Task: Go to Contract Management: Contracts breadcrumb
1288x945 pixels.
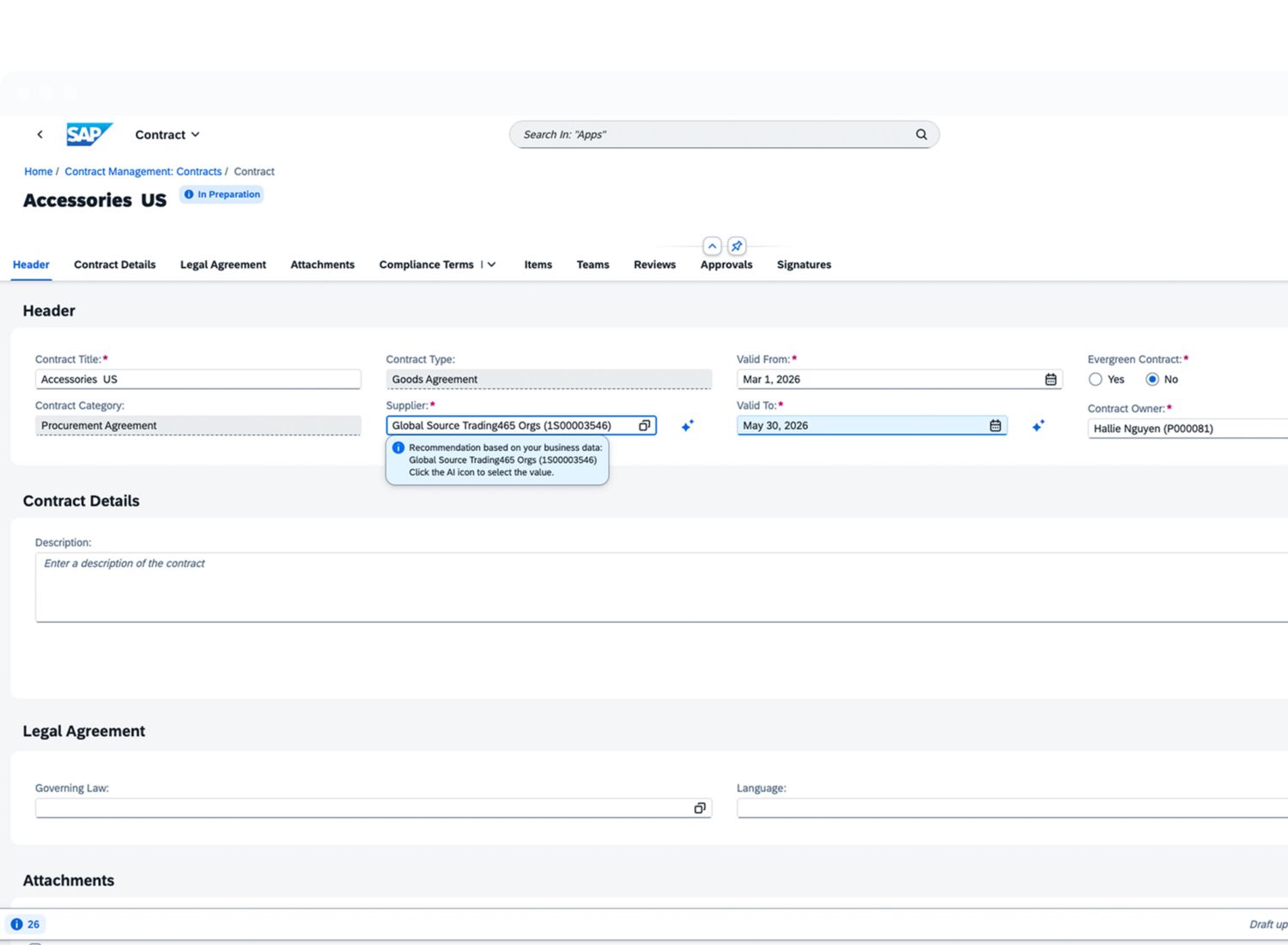Action: click(143, 172)
